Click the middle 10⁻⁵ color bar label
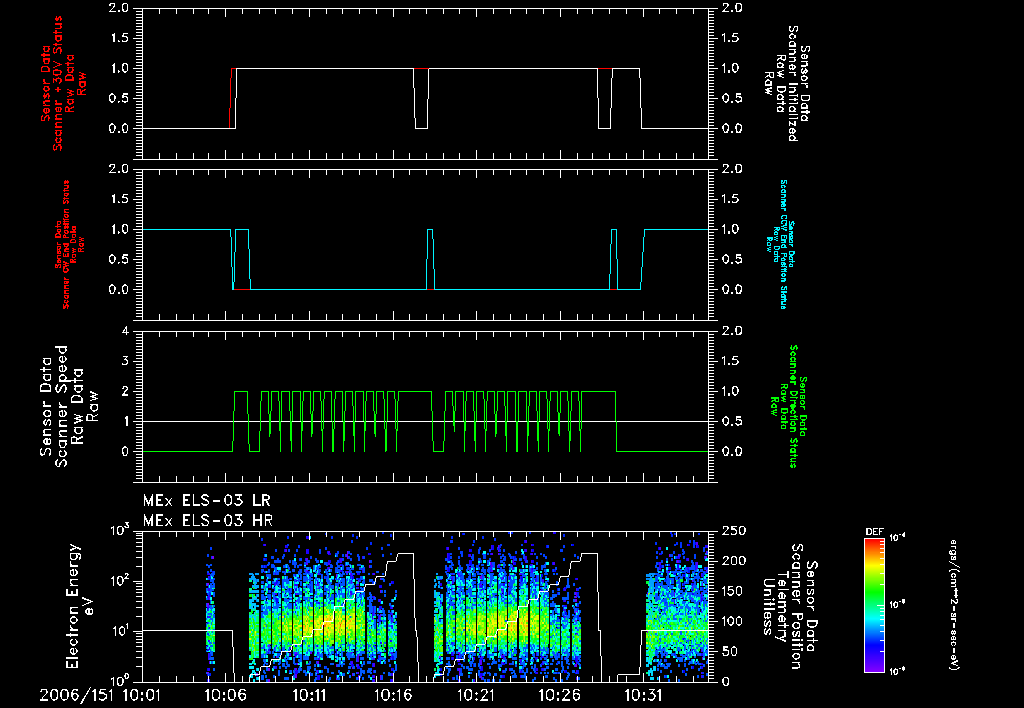 [897, 605]
